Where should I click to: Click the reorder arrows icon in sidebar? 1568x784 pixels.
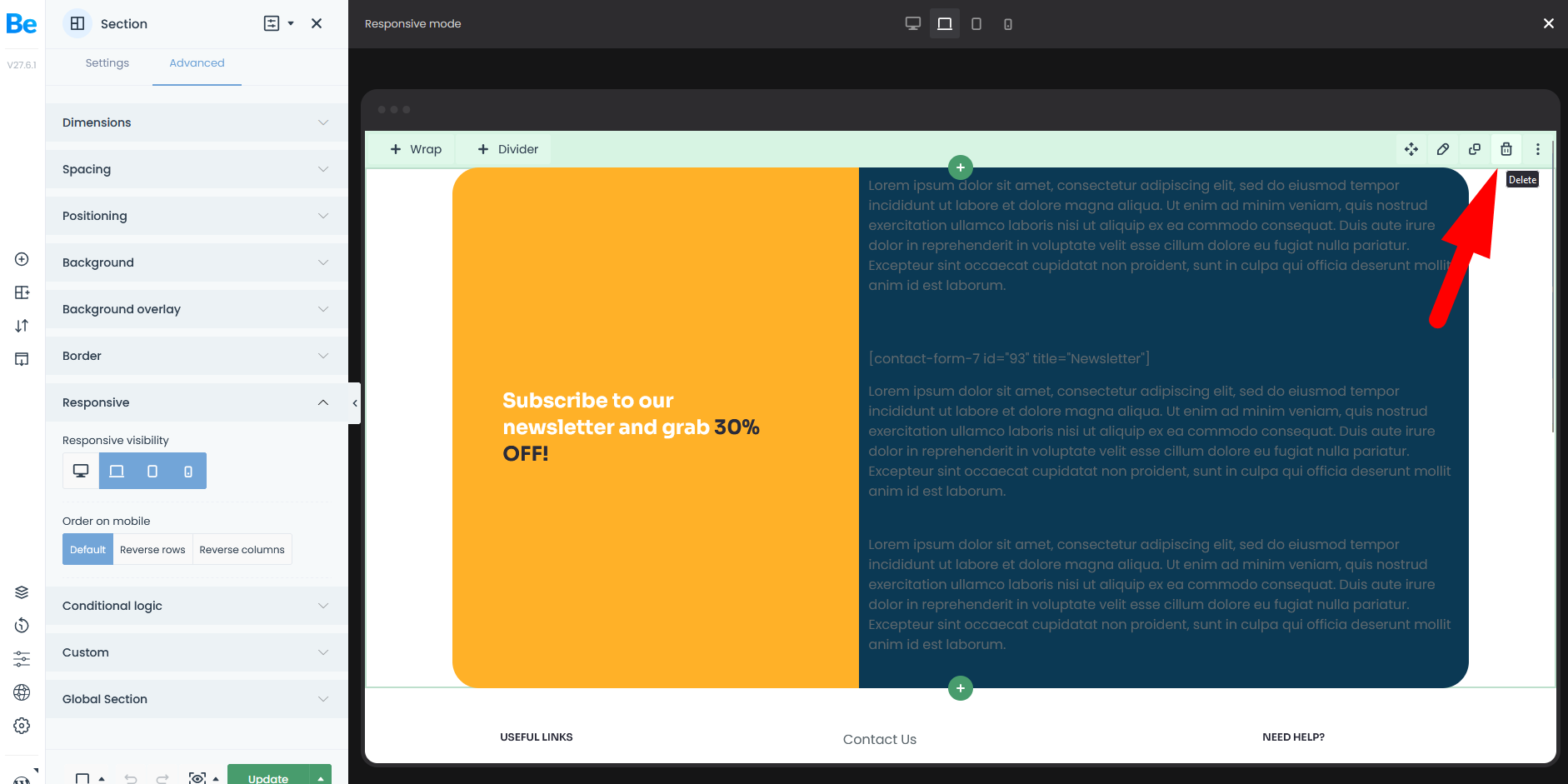(x=22, y=326)
